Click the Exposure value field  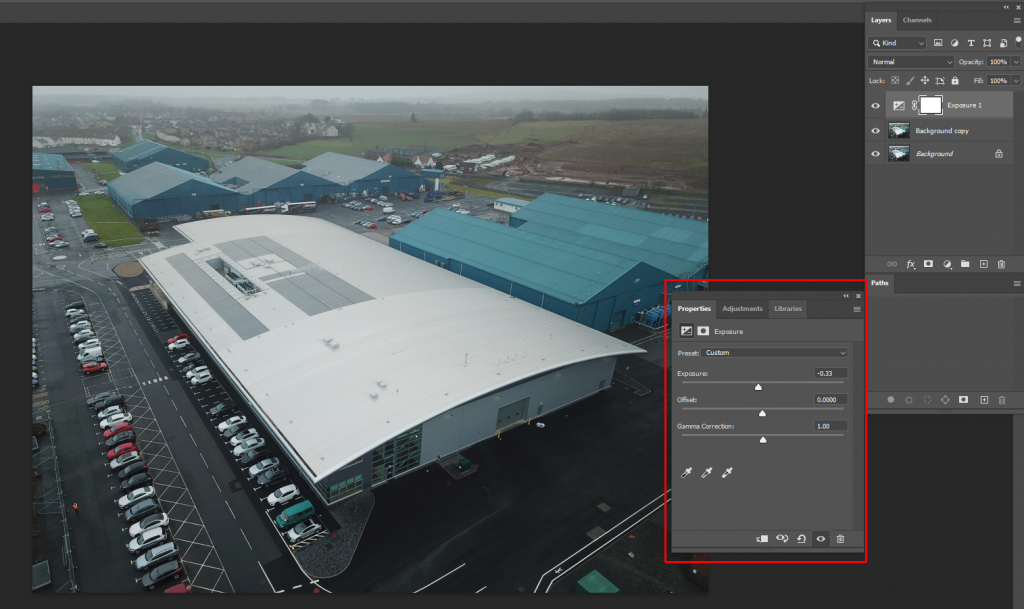pos(831,373)
